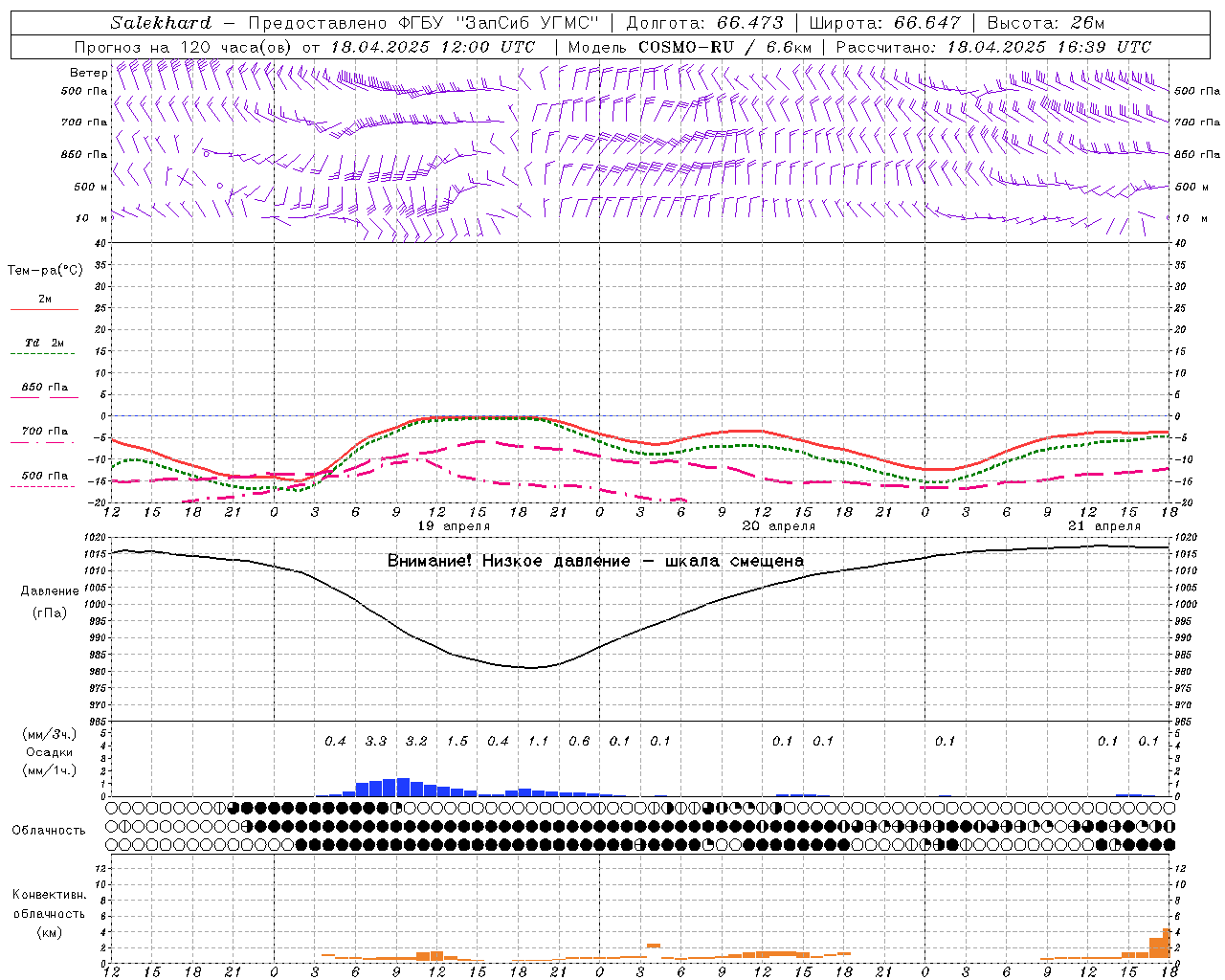Click the dashed line sample under the 'Td 2м' legend
Screen dimensions: 1225x980
click(x=42, y=354)
